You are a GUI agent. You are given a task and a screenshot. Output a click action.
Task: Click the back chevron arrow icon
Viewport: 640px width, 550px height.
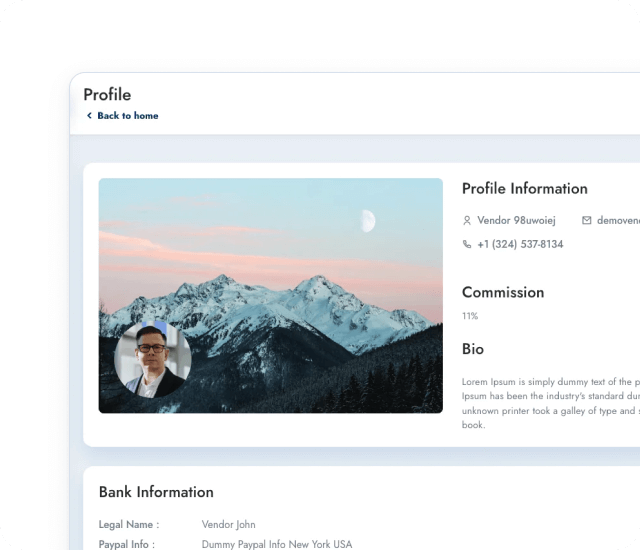[x=89, y=115]
